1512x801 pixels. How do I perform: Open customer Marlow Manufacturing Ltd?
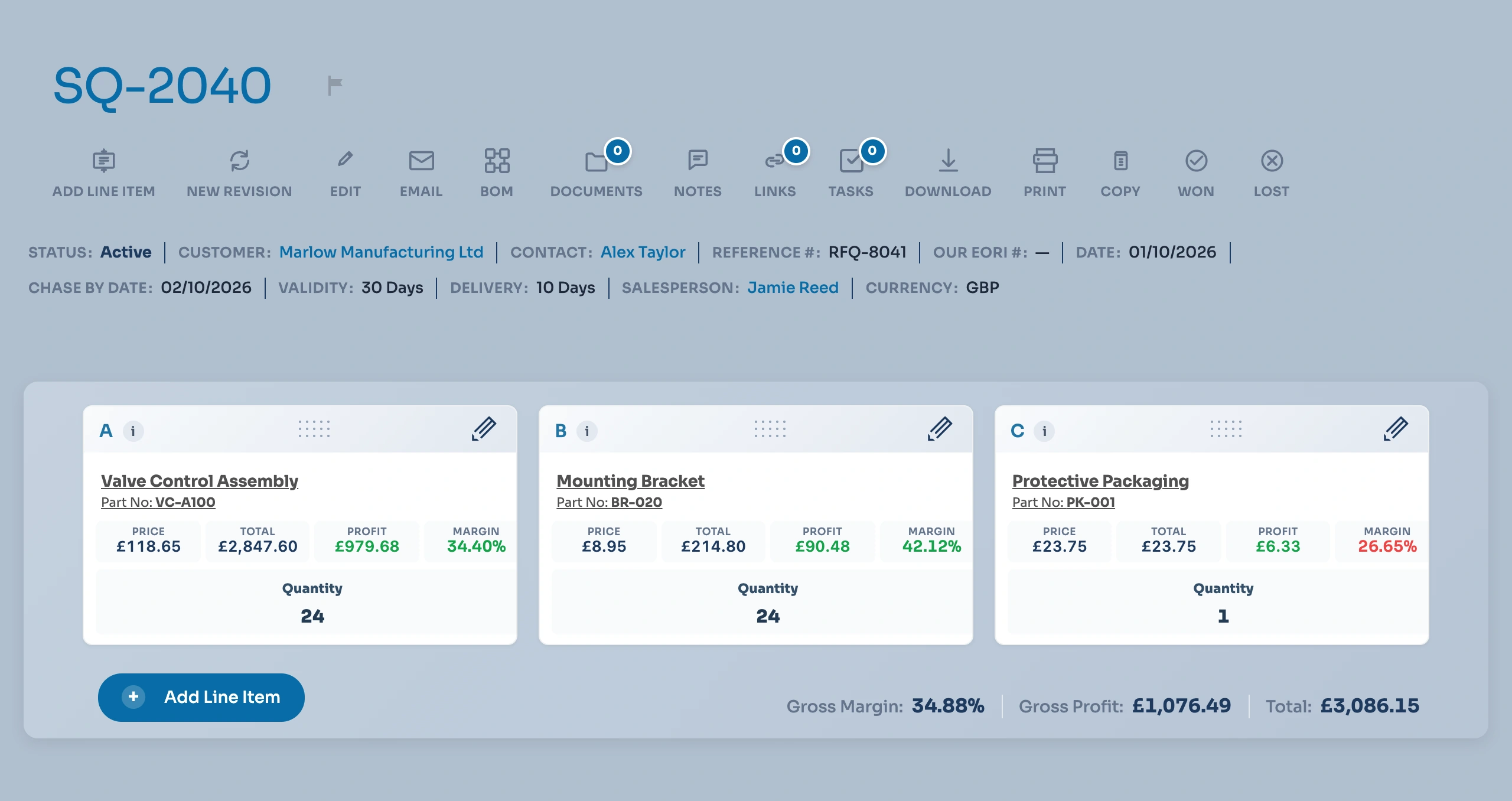pyautogui.click(x=381, y=252)
